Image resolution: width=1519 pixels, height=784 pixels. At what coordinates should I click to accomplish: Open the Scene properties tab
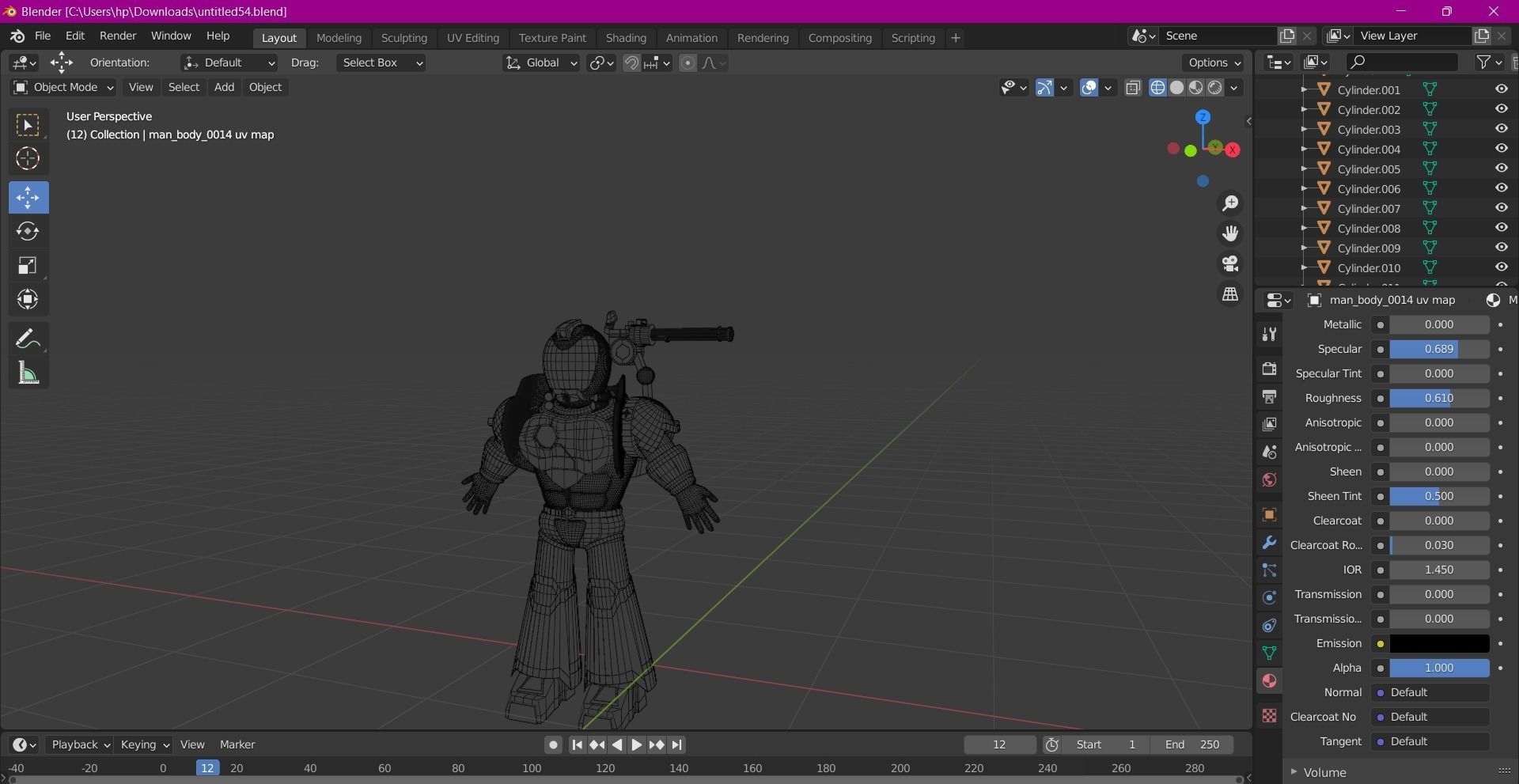pos(1269,452)
